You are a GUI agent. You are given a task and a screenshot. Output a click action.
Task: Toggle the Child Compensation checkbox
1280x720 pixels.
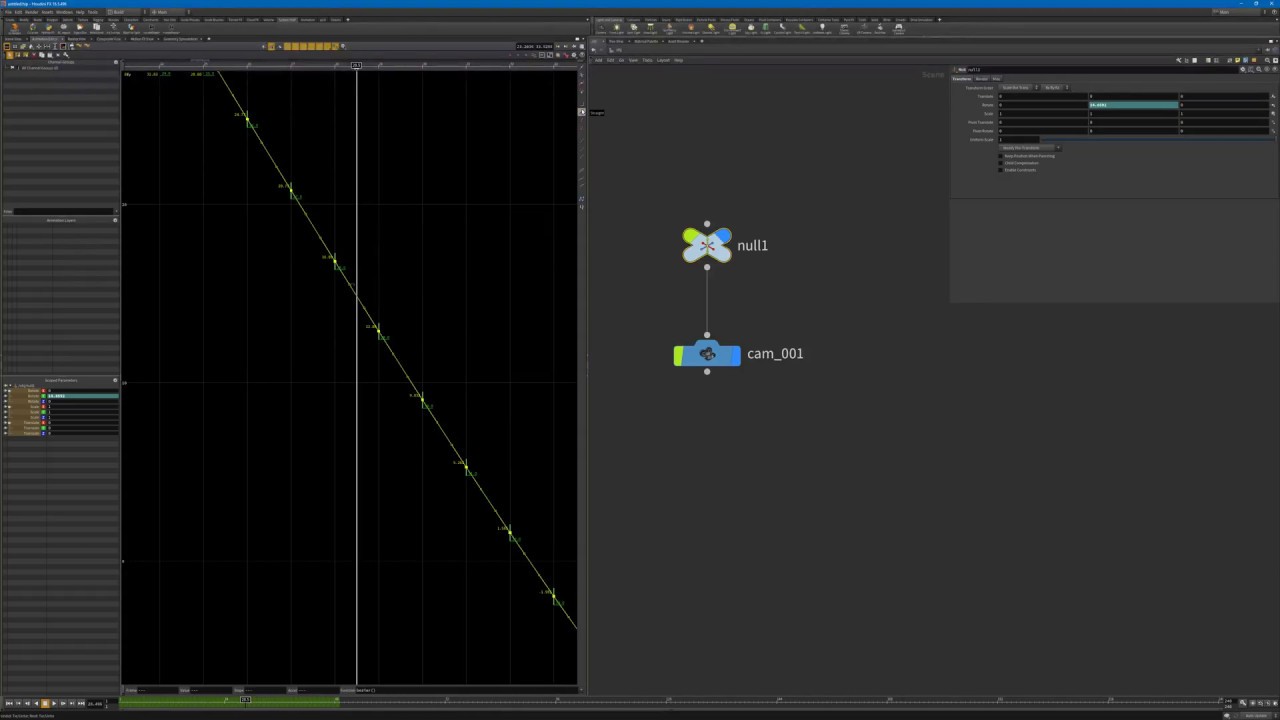[1000, 163]
